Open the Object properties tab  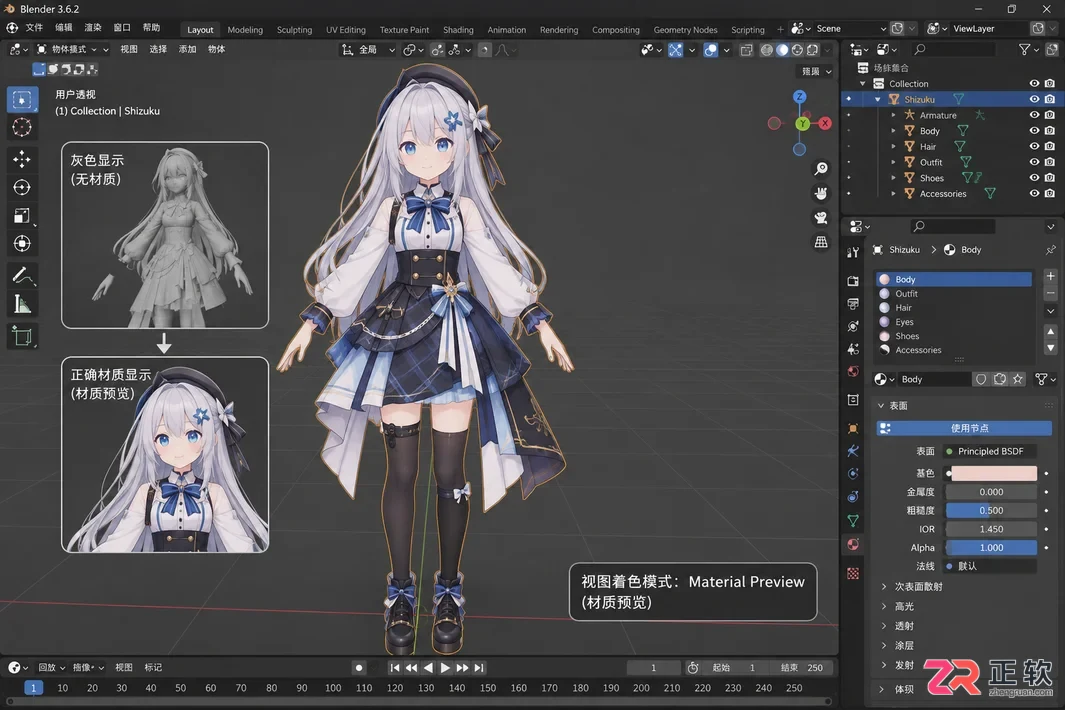pyautogui.click(x=853, y=428)
